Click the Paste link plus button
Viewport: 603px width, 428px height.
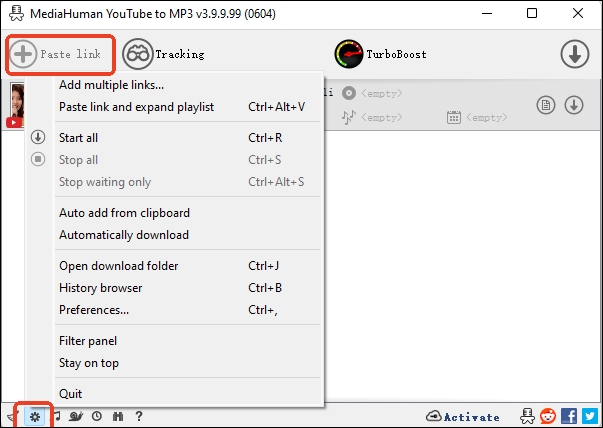pos(23,54)
